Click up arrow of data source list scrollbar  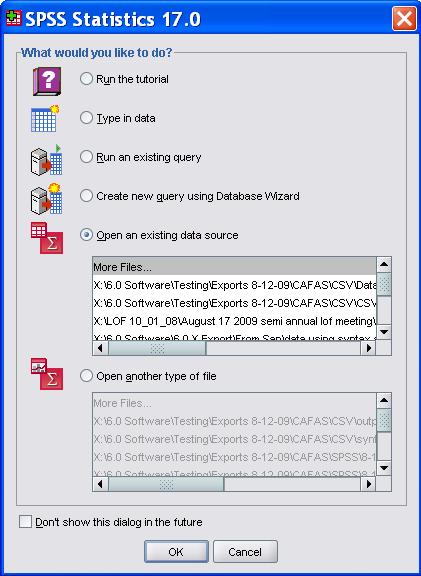(x=384, y=264)
